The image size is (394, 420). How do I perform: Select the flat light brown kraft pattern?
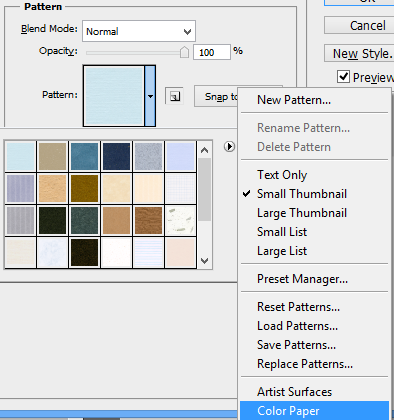pos(117,220)
